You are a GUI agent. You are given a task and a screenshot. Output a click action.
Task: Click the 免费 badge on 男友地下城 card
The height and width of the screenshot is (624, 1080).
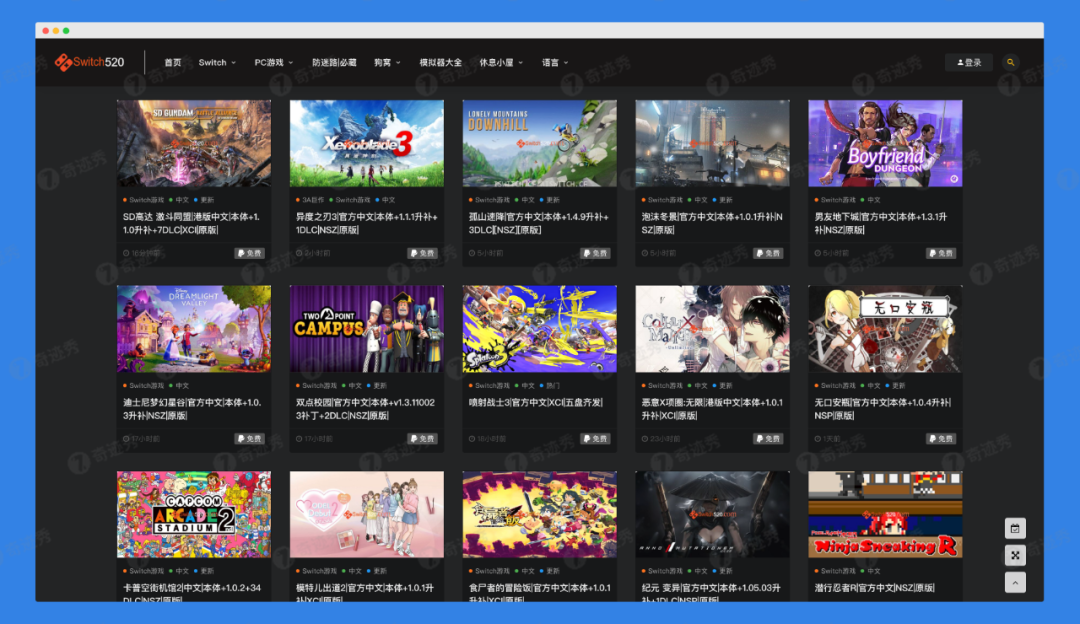point(942,253)
